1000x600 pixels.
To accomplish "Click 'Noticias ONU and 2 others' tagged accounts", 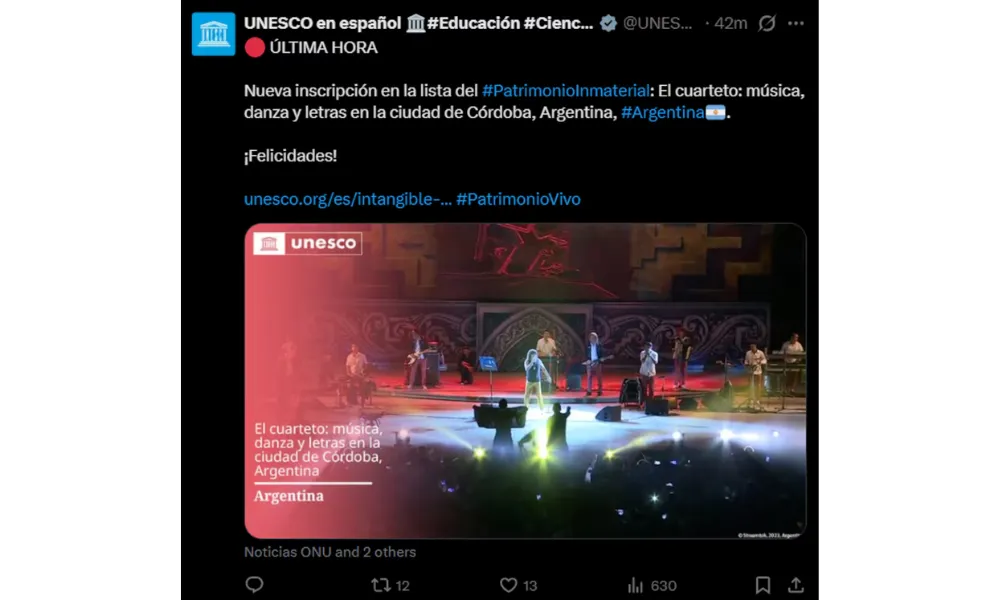I will pos(330,552).
